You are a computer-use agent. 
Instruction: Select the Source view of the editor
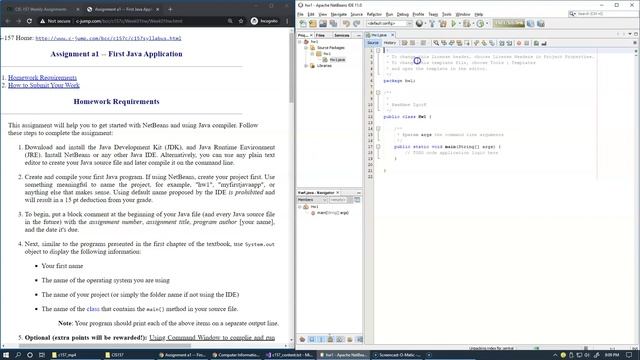click(373, 43)
